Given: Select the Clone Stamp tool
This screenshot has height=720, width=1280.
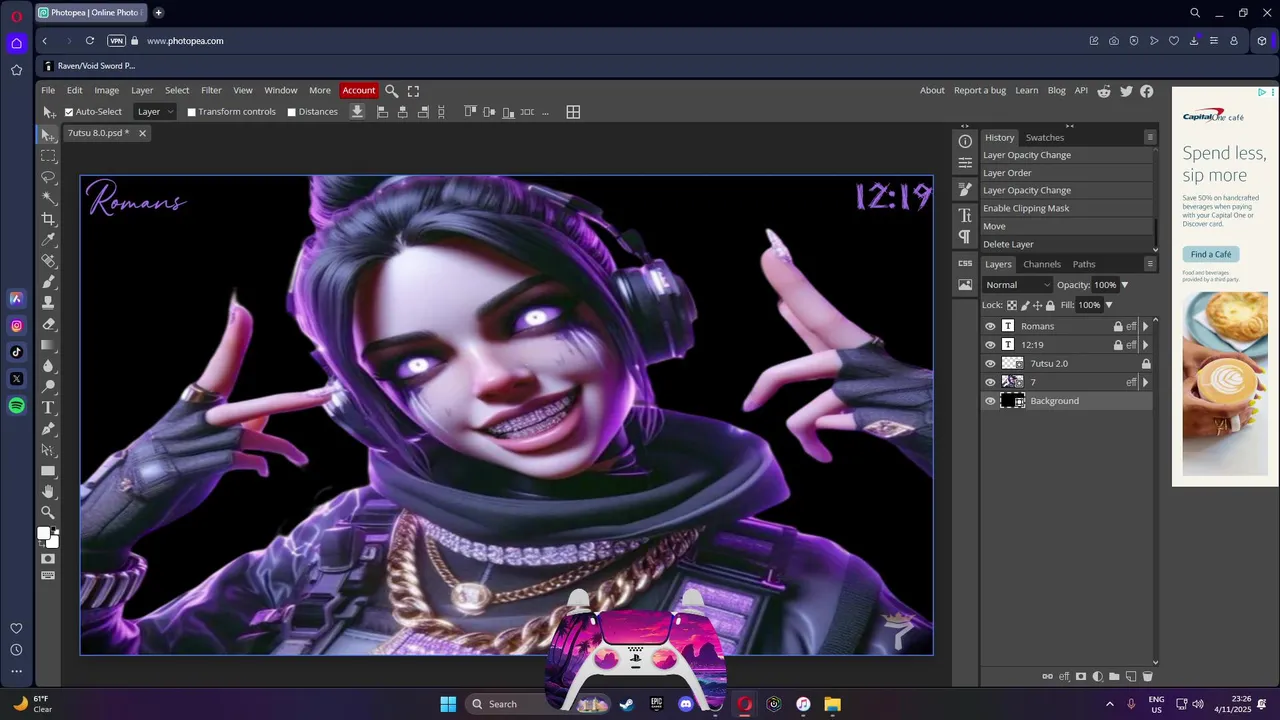Looking at the screenshot, I should pos(48,303).
